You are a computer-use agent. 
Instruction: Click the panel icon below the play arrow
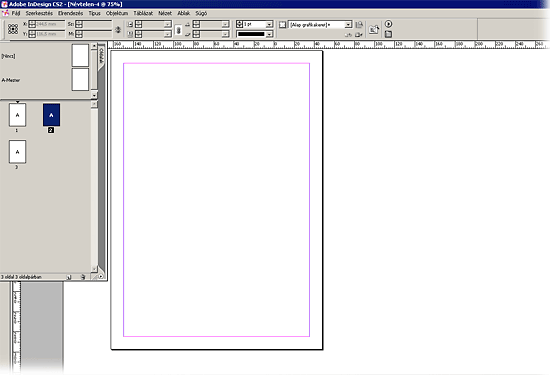point(388,34)
